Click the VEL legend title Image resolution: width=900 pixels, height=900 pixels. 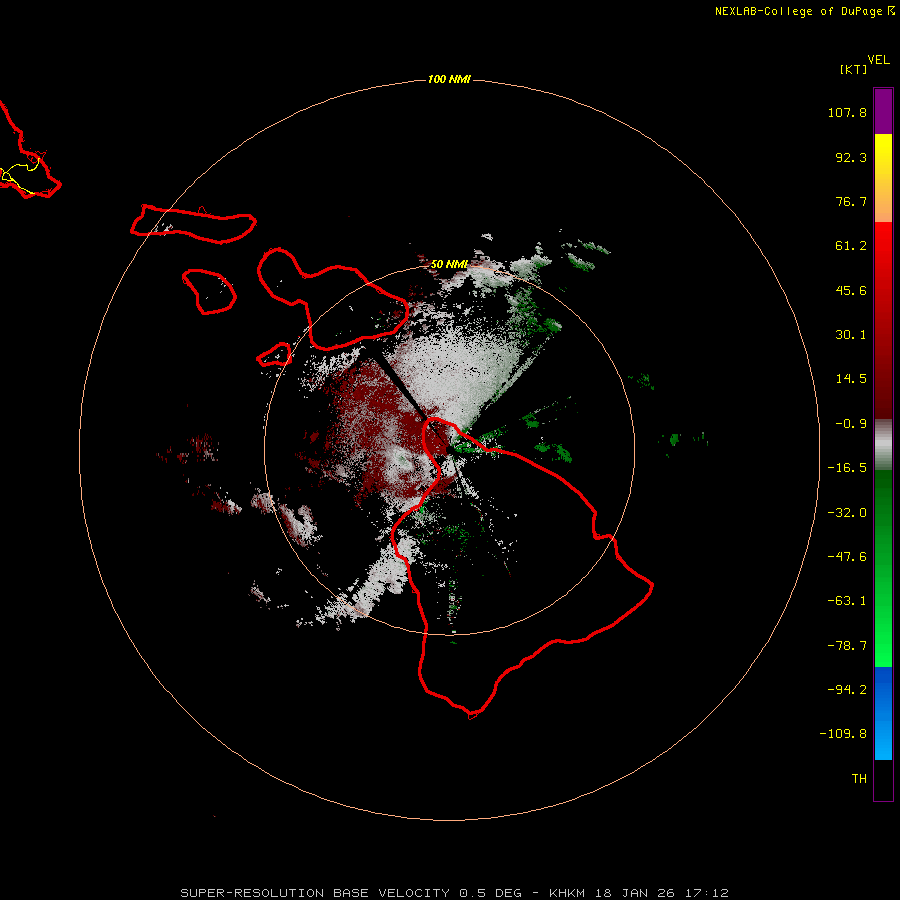click(878, 60)
